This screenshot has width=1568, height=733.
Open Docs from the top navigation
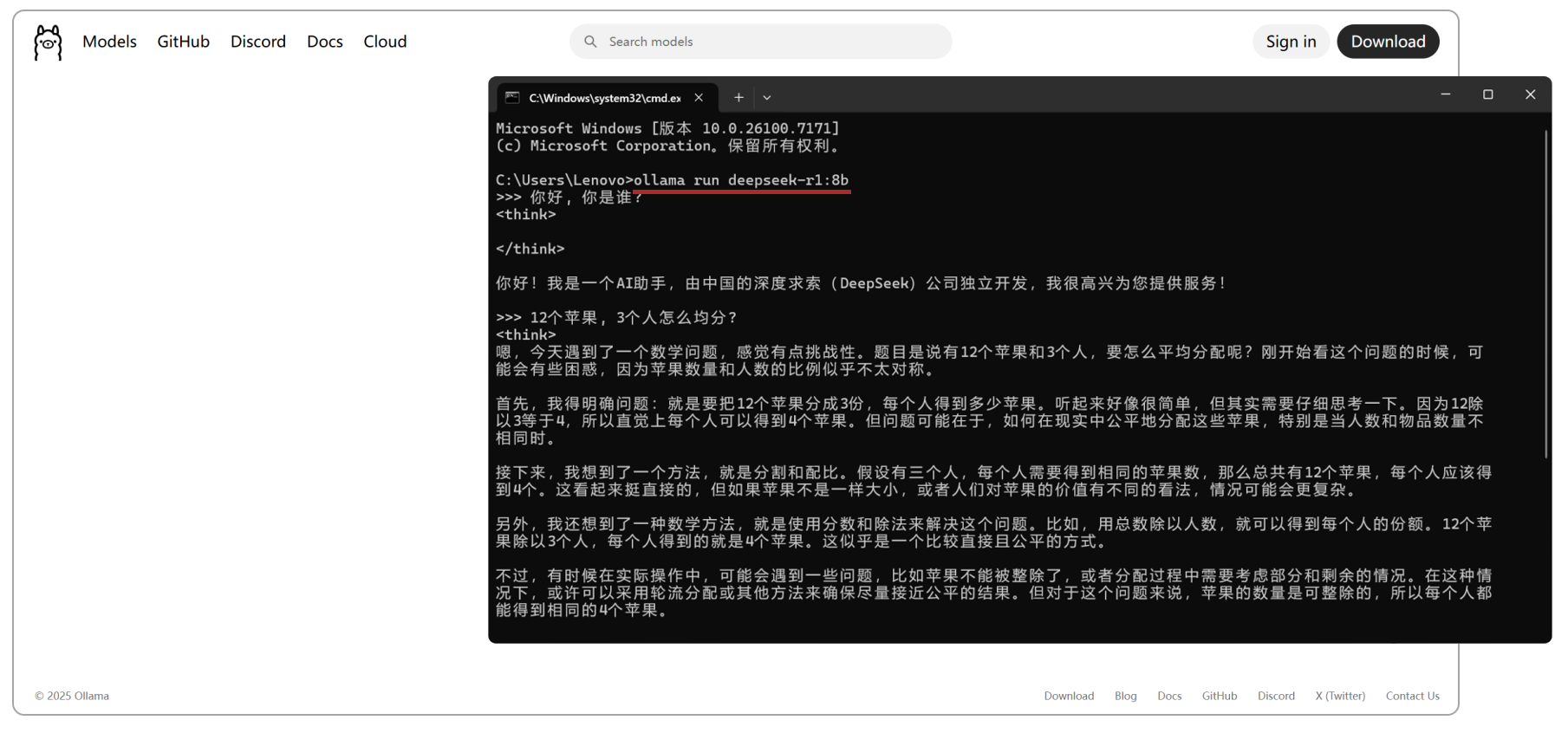(325, 42)
